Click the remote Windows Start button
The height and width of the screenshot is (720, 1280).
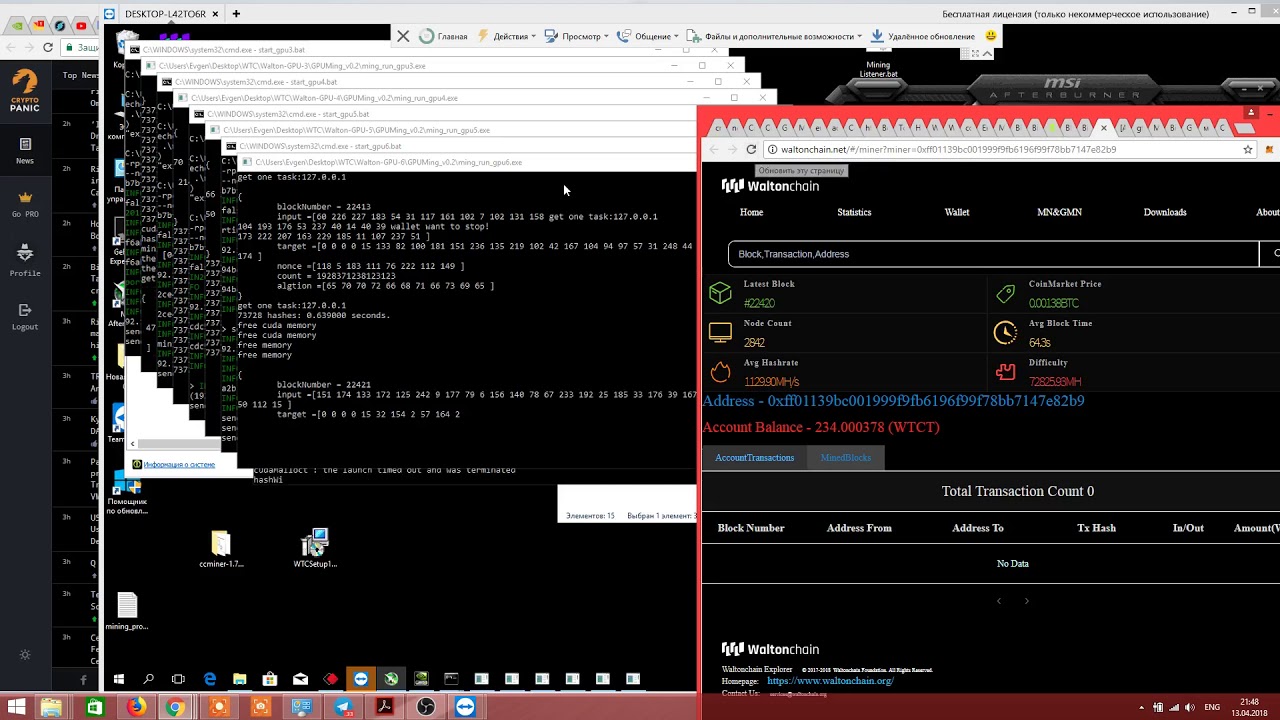tap(119, 679)
